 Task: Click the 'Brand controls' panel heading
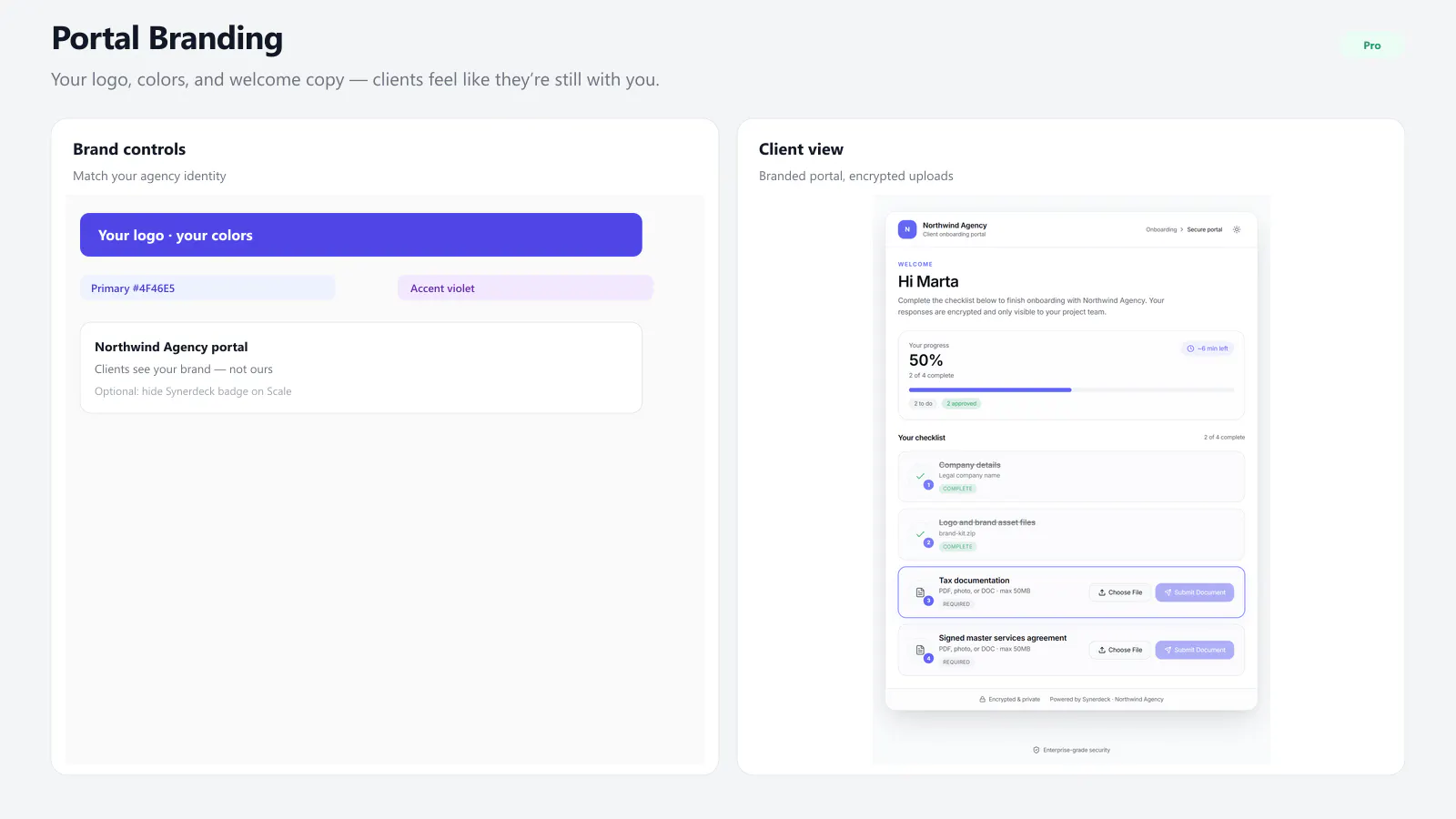(x=129, y=149)
